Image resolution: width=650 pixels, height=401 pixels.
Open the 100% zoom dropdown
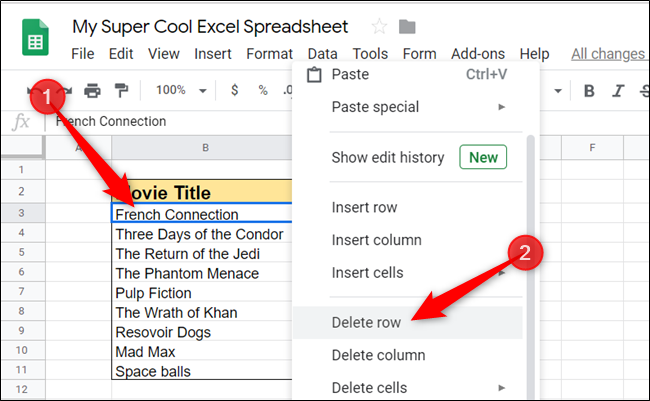click(181, 91)
